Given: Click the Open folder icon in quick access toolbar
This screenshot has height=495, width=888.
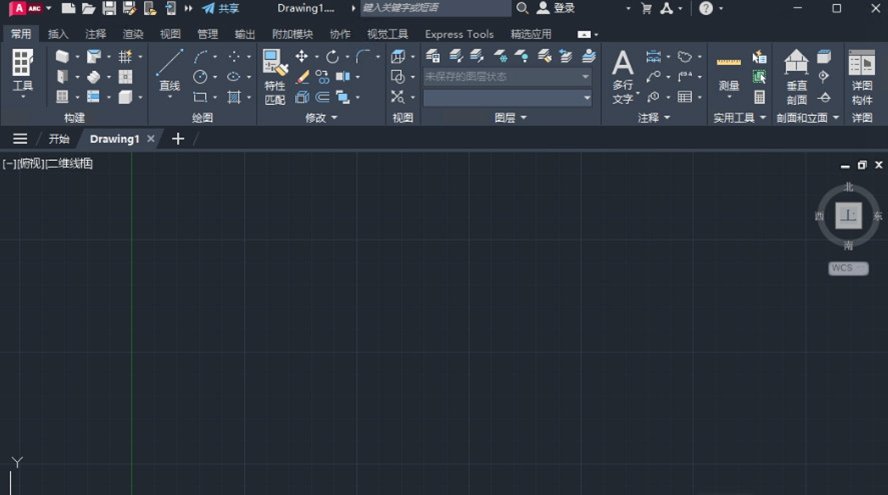Looking at the screenshot, I should point(88,8).
